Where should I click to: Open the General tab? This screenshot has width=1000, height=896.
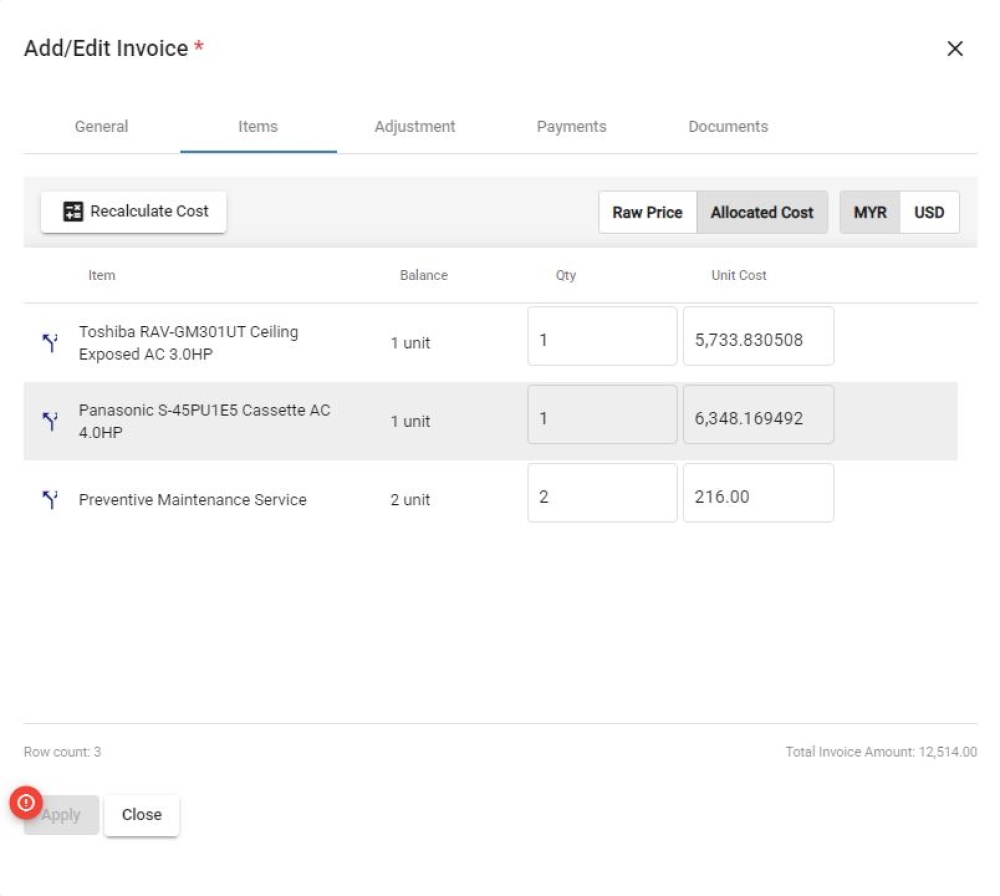click(x=101, y=126)
